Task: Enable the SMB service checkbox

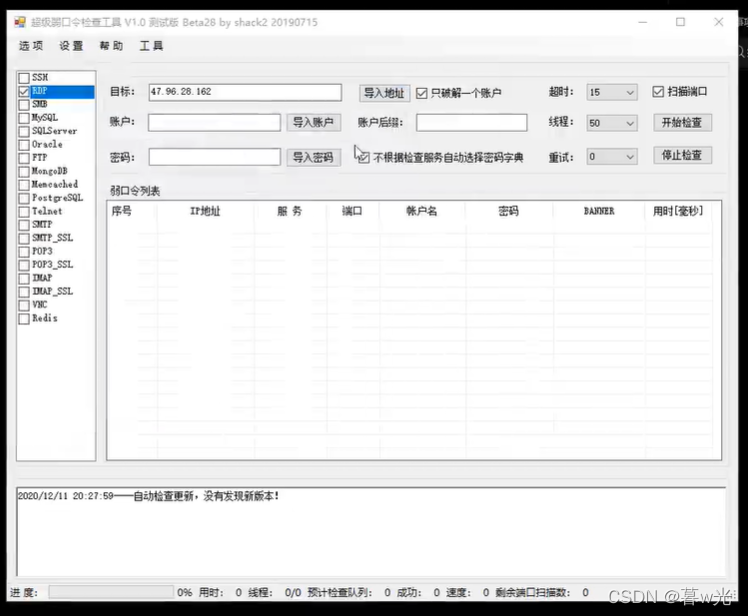Action: pyautogui.click(x=24, y=104)
